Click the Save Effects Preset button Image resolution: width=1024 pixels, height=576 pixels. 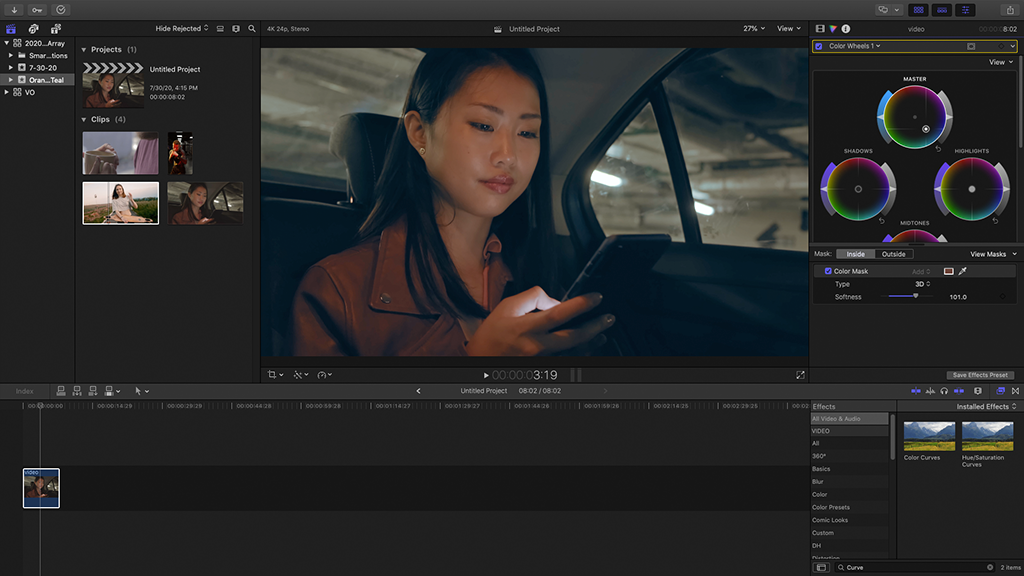(x=980, y=375)
